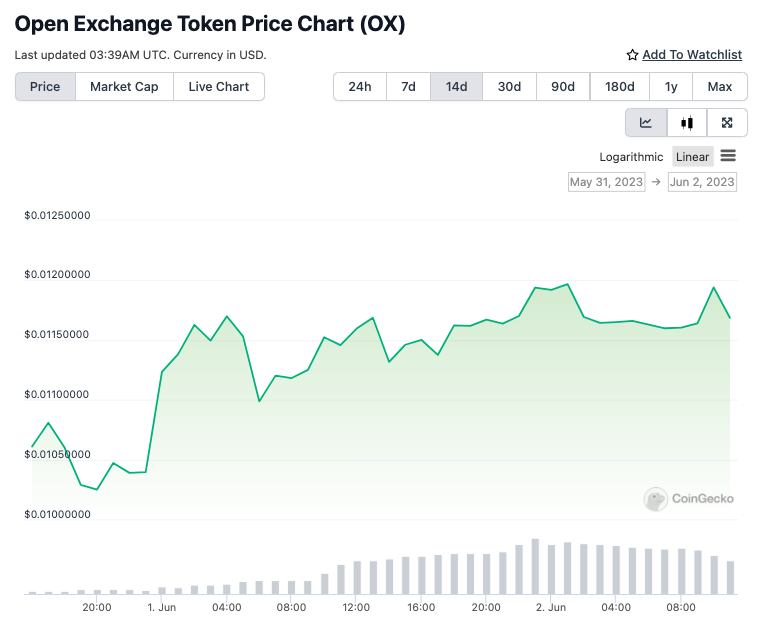The image size is (758, 633).
Task: Select the Market Cap tab
Action: pyautogui.click(x=124, y=87)
